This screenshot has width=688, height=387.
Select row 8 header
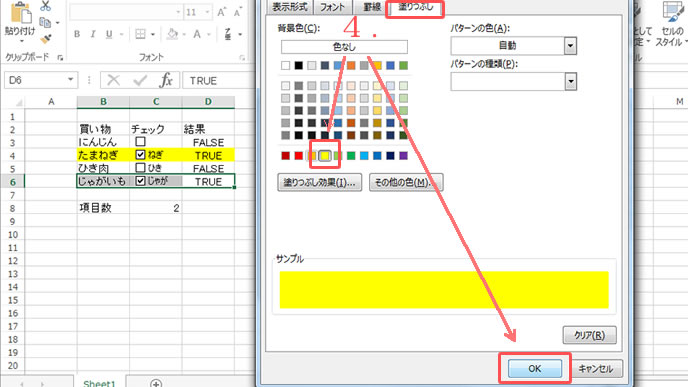12,208
